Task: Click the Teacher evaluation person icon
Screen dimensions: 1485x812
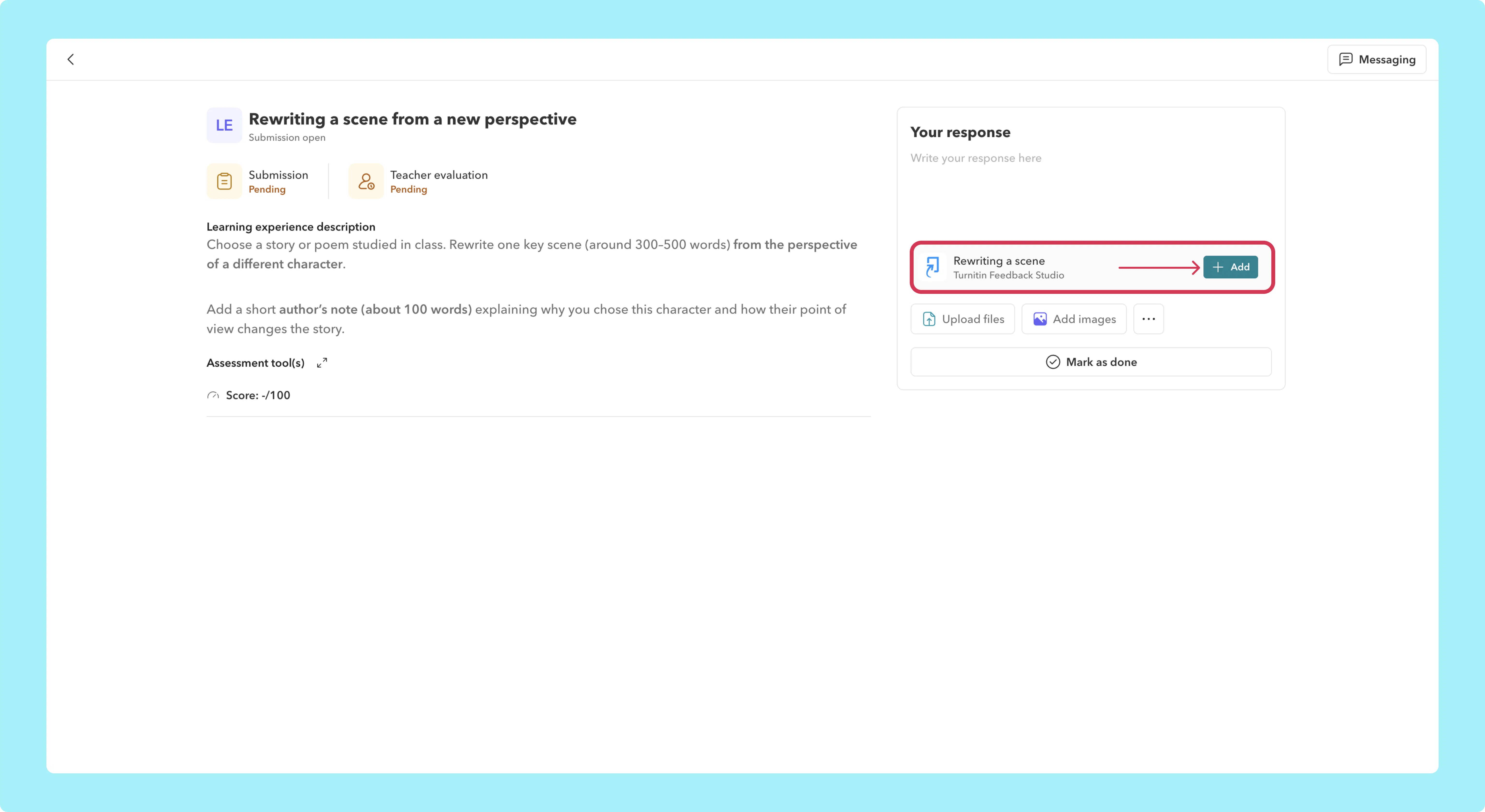Action: [x=366, y=181]
